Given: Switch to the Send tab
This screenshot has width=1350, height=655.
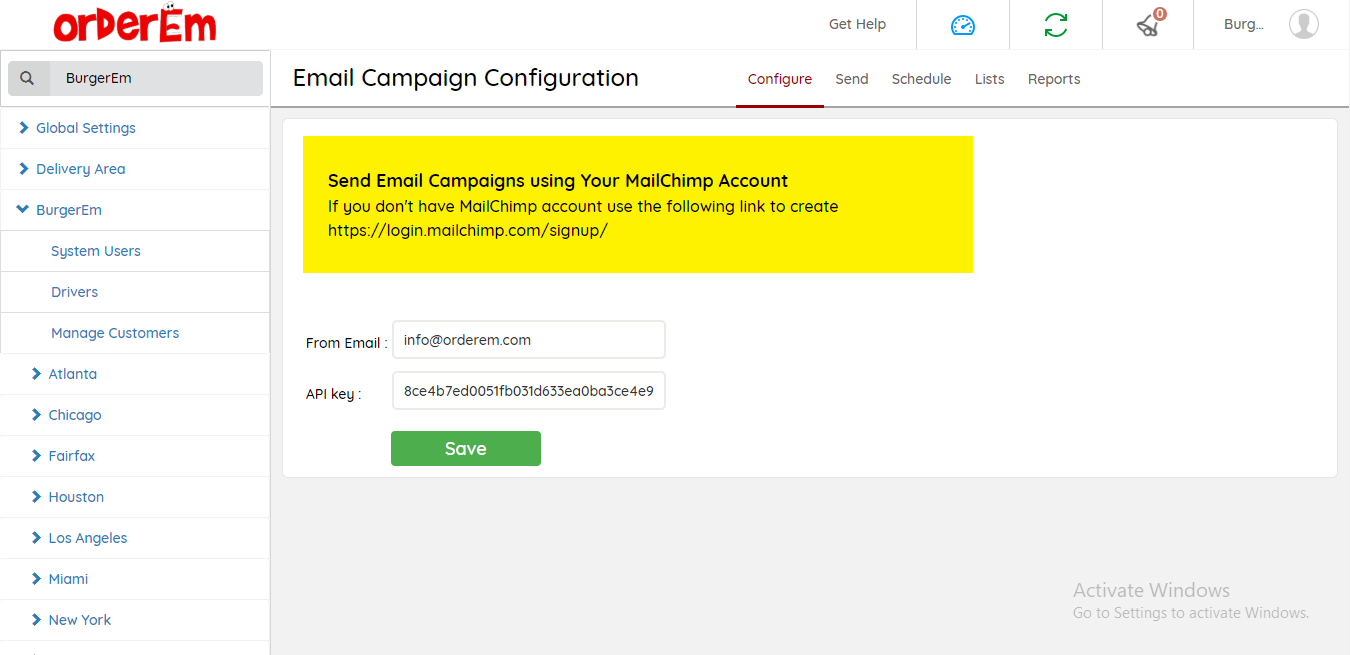Looking at the screenshot, I should coord(851,79).
